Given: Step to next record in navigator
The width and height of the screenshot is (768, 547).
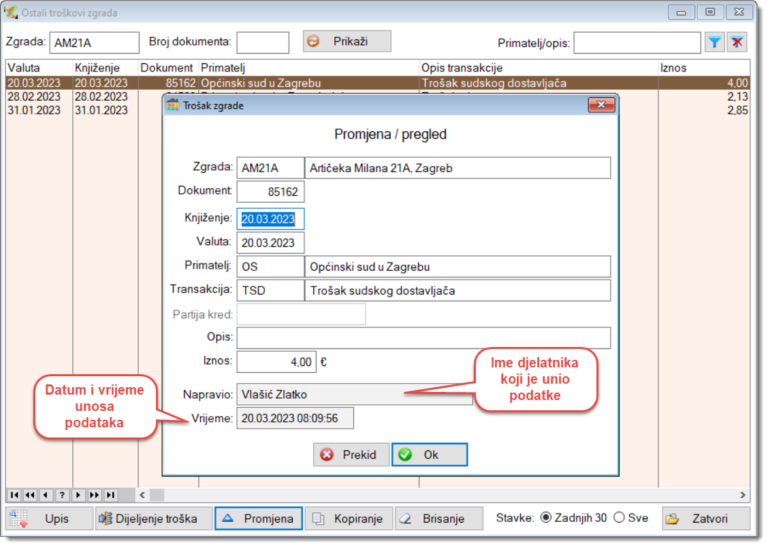Looking at the screenshot, I should pos(78,494).
